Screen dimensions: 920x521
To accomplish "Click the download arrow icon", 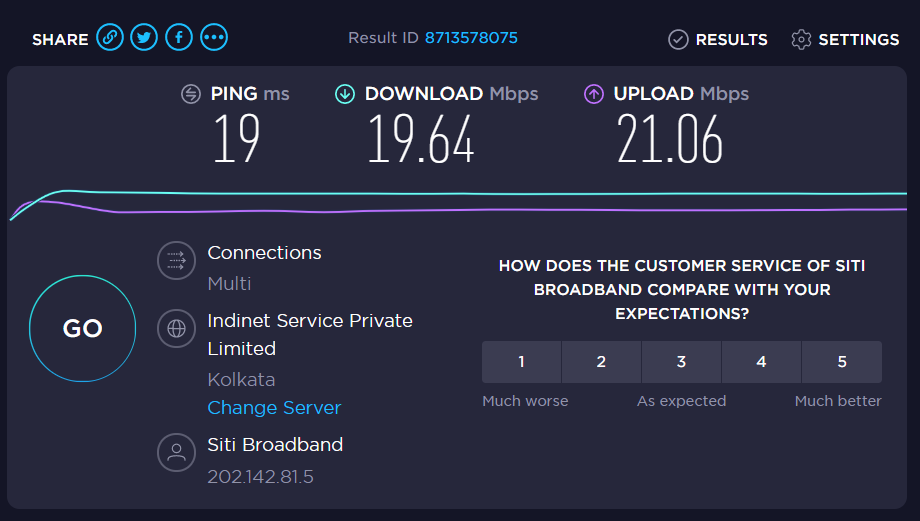I will tap(345, 94).
